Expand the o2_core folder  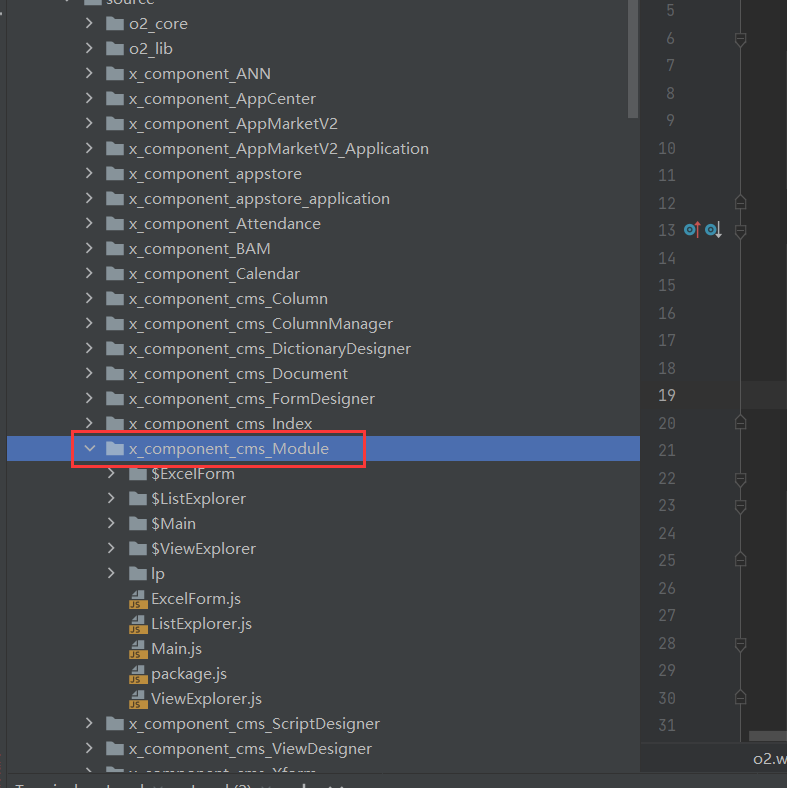89,24
